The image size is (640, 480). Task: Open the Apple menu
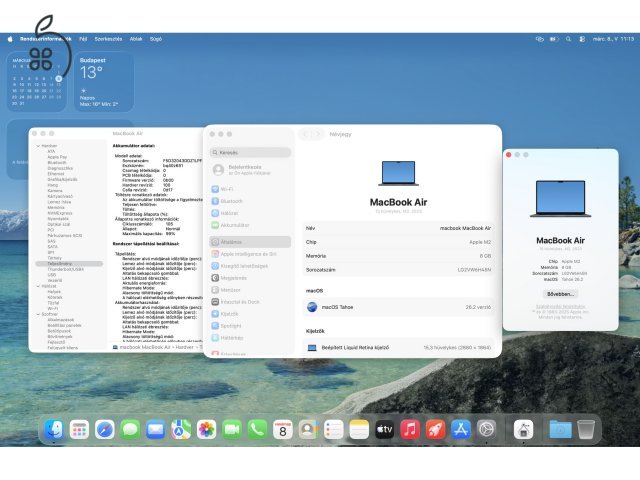(10, 39)
